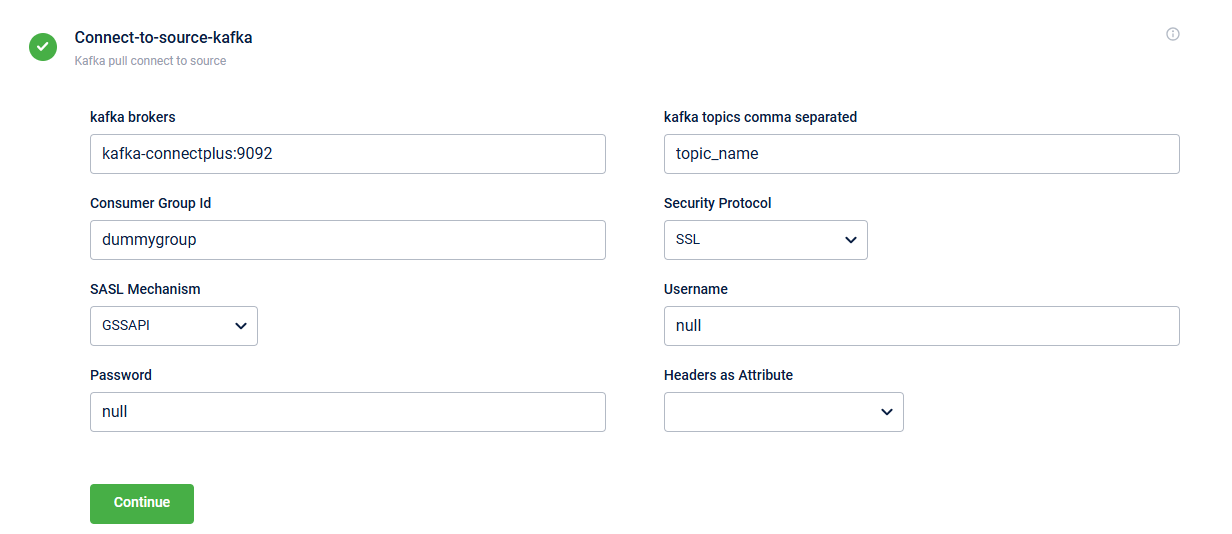Click the Headers as Attribute chevron arrow
The width and height of the screenshot is (1232, 534).
click(887, 412)
